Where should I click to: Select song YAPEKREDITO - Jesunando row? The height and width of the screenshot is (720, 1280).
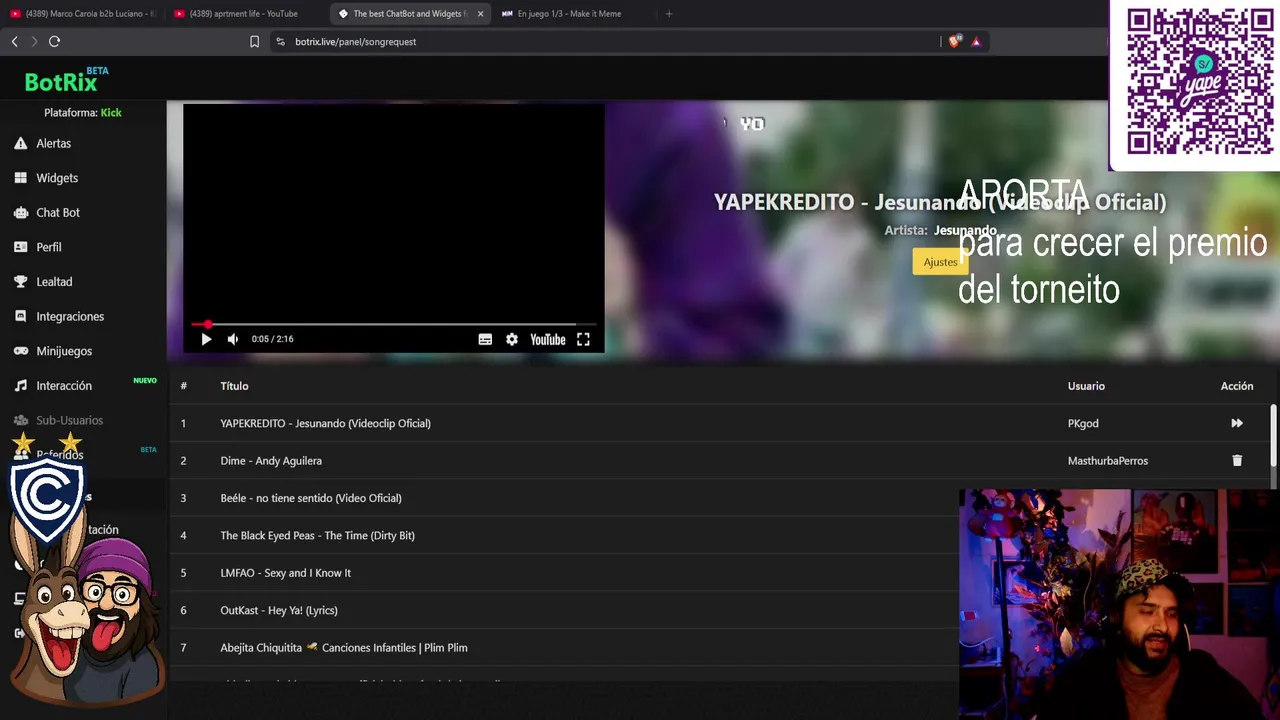(720, 423)
